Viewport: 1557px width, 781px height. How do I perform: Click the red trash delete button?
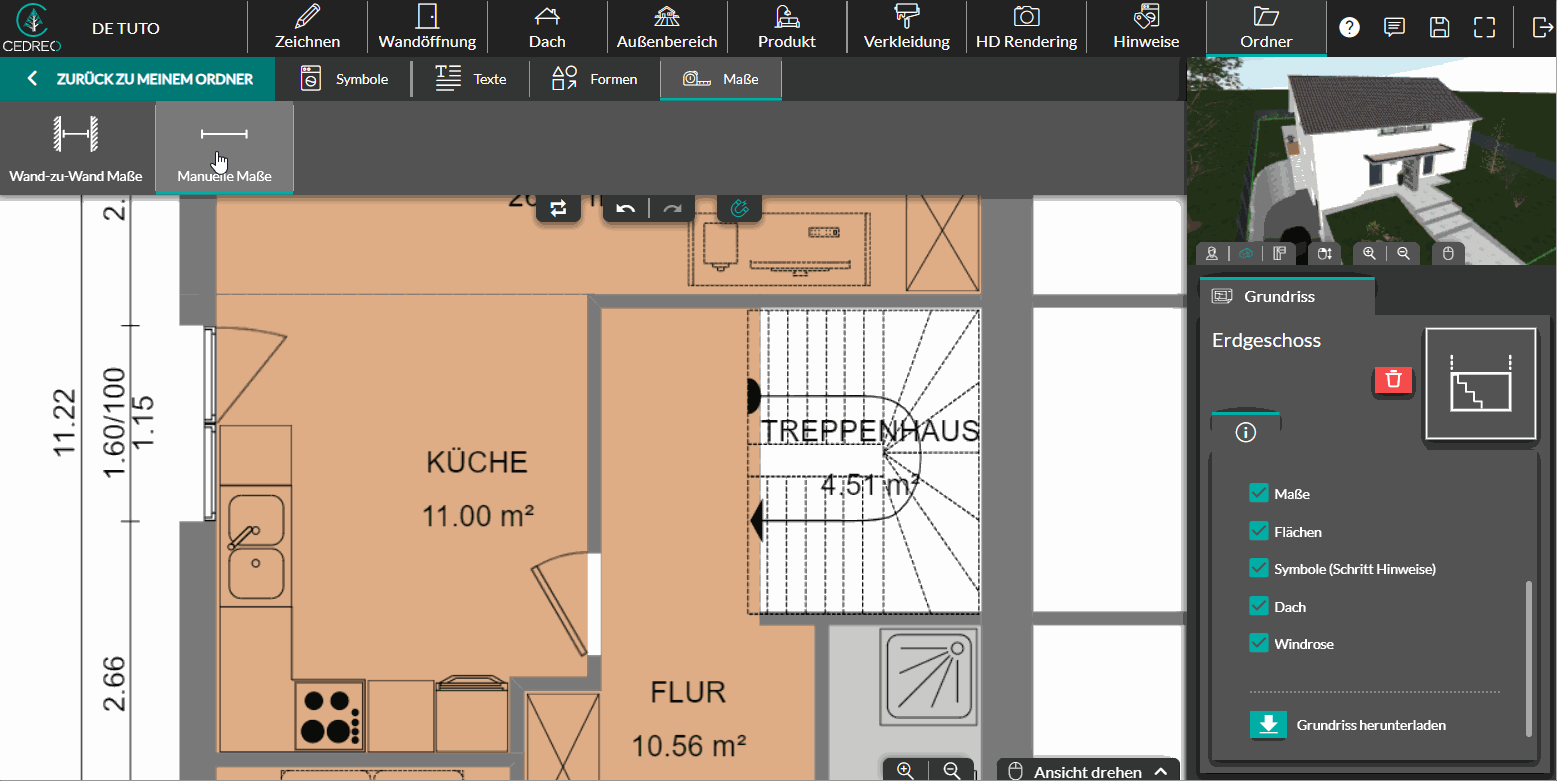(1394, 380)
